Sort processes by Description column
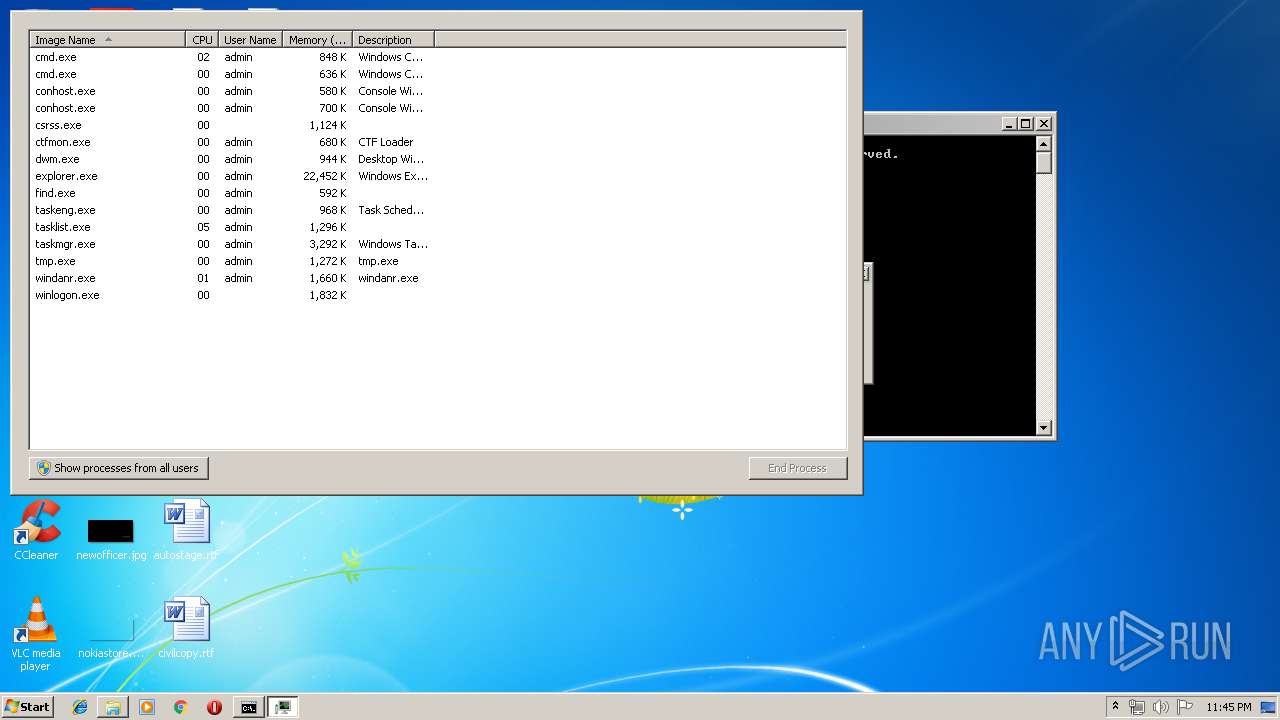Screen dimensions: 1280x720 point(393,40)
